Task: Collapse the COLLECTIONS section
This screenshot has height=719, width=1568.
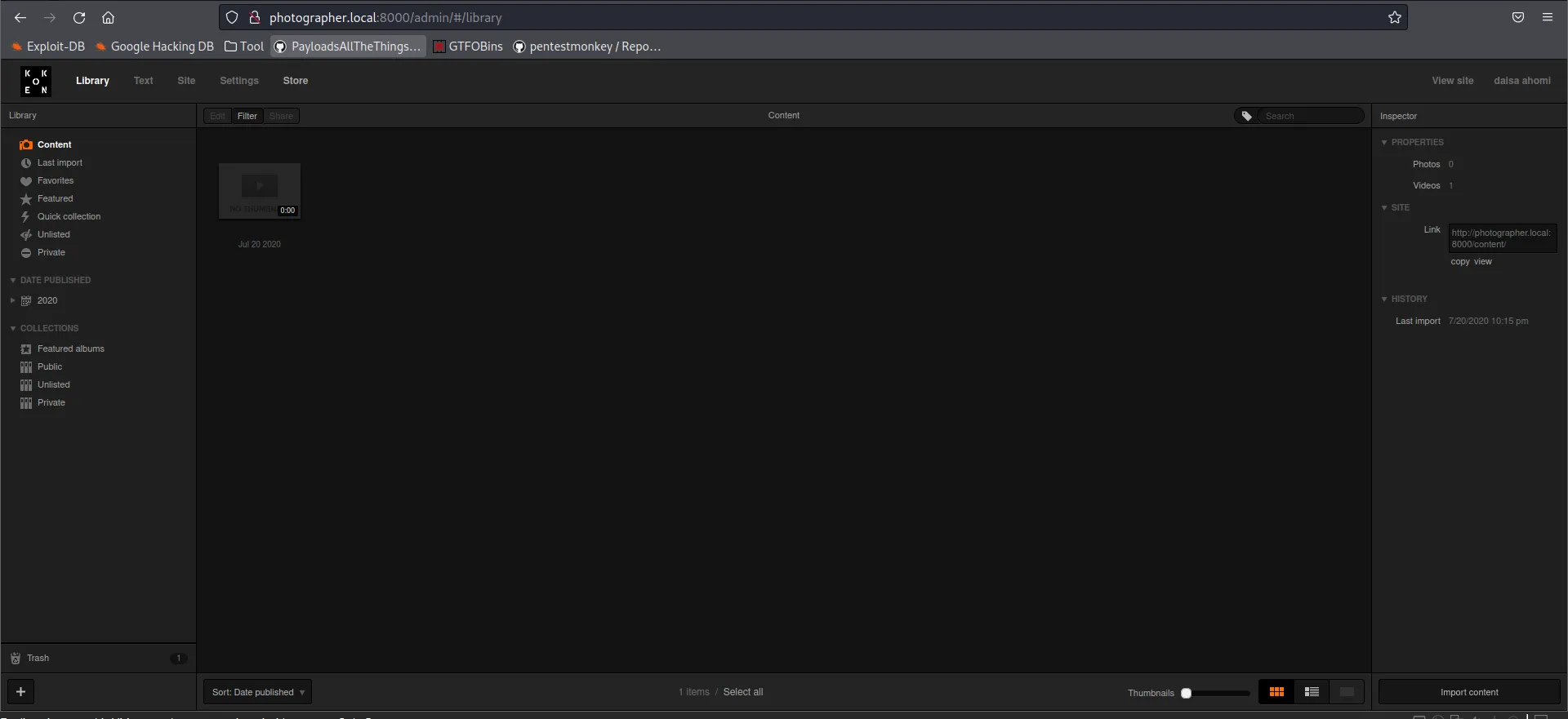Action: (x=13, y=329)
